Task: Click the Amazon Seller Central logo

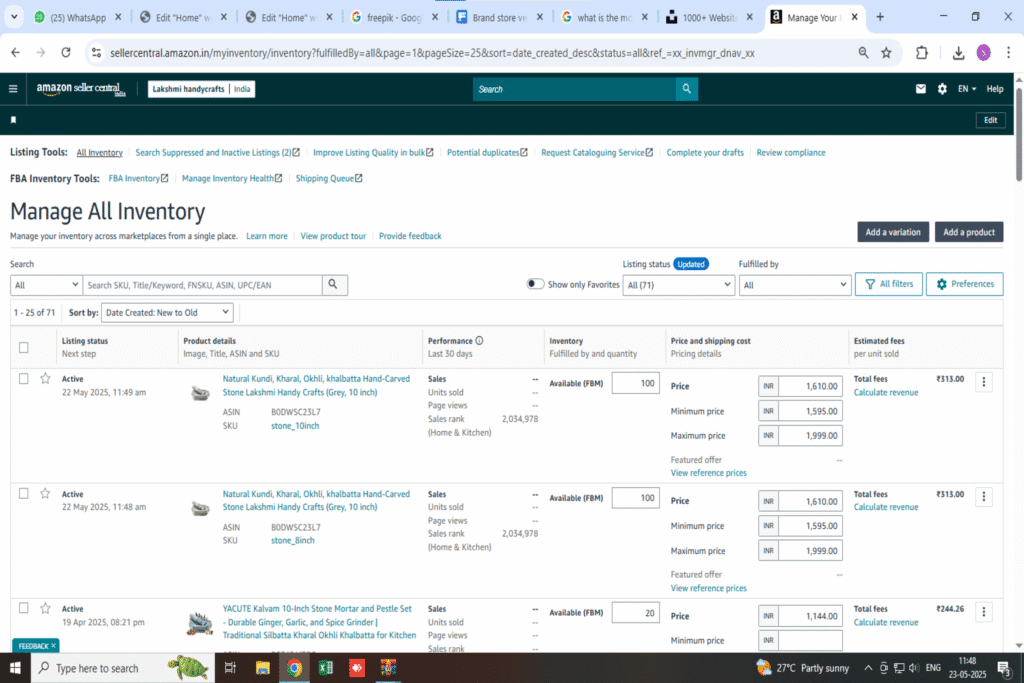Action: click(x=80, y=89)
